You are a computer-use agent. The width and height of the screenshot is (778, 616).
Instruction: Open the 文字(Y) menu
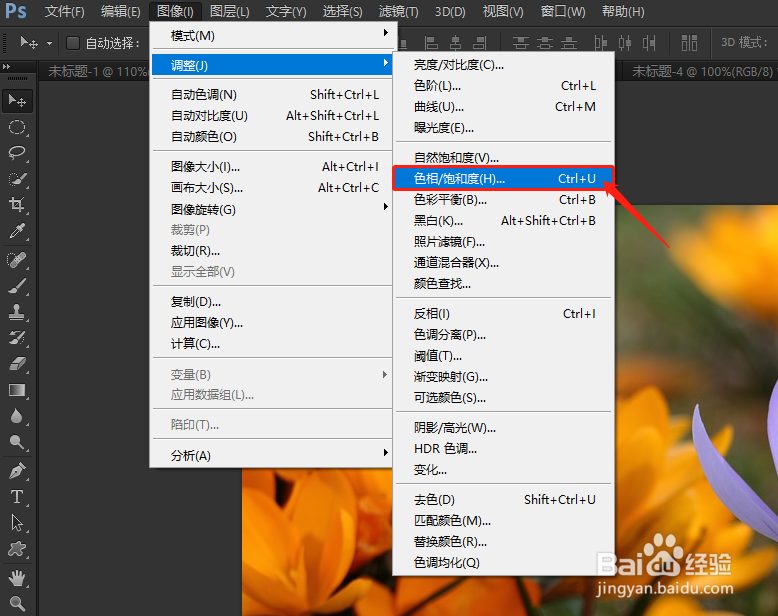pos(286,11)
